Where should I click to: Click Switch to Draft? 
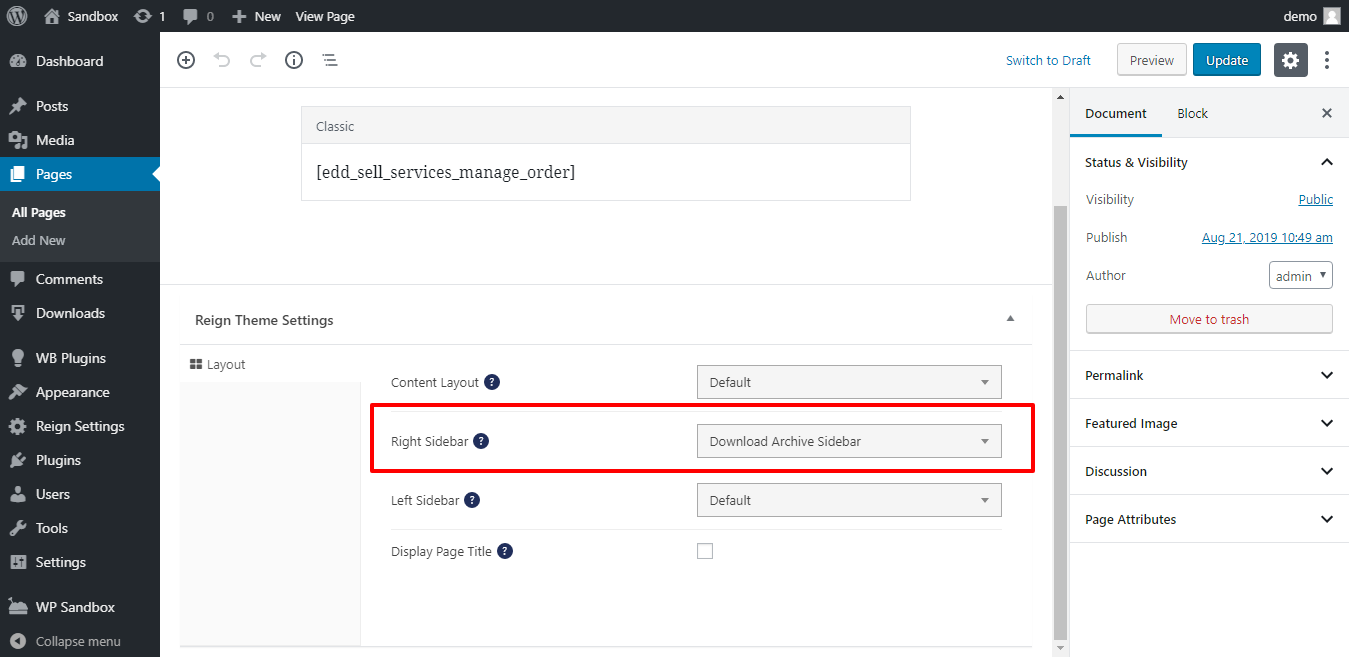(x=1048, y=60)
